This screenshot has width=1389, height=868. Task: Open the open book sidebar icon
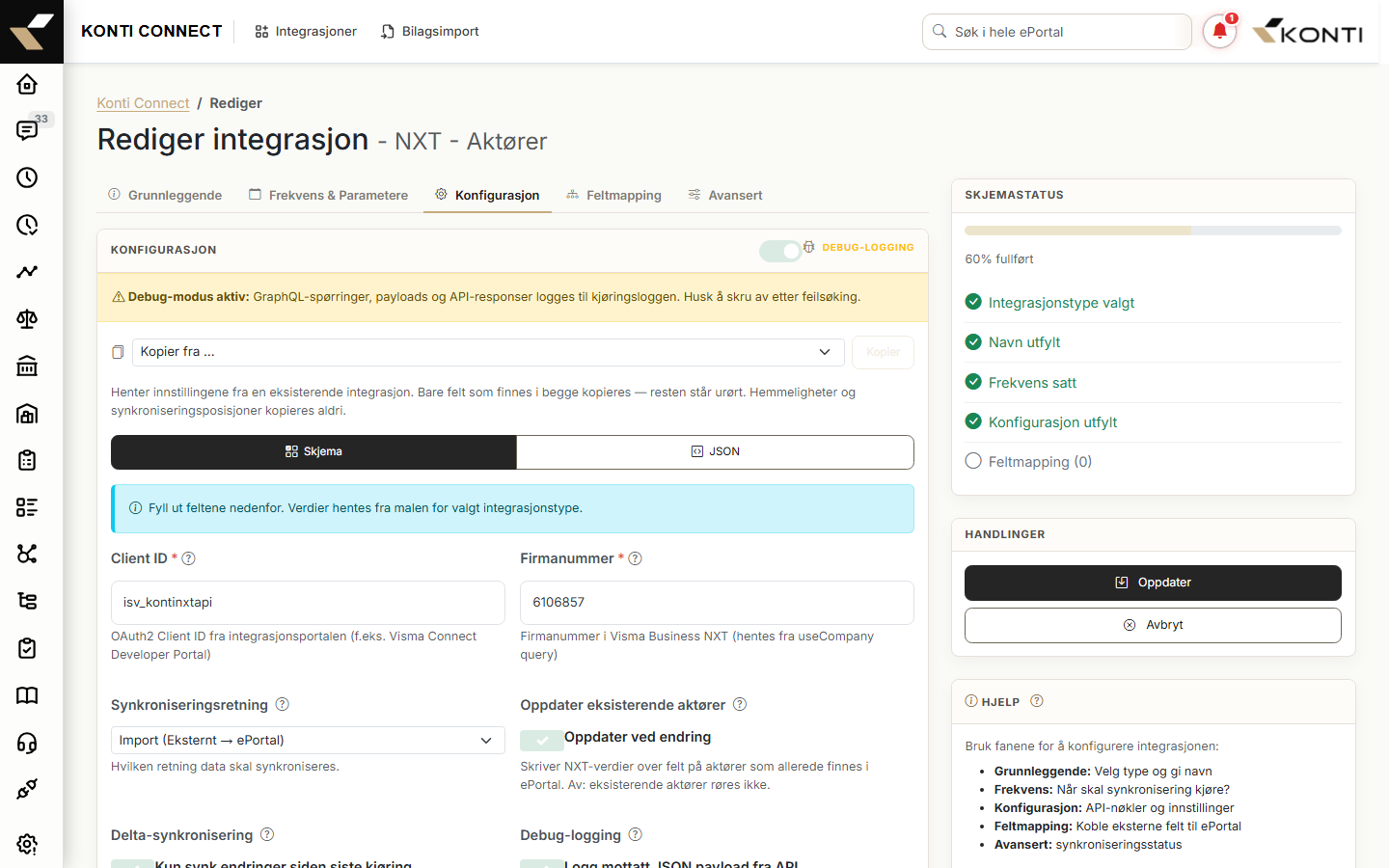27,695
